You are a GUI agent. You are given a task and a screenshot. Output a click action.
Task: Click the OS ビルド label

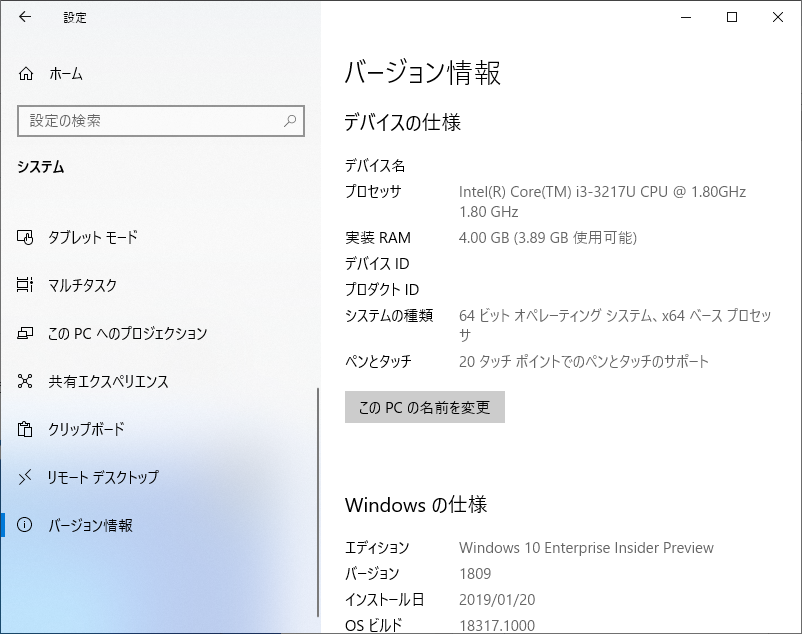(374, 625)
